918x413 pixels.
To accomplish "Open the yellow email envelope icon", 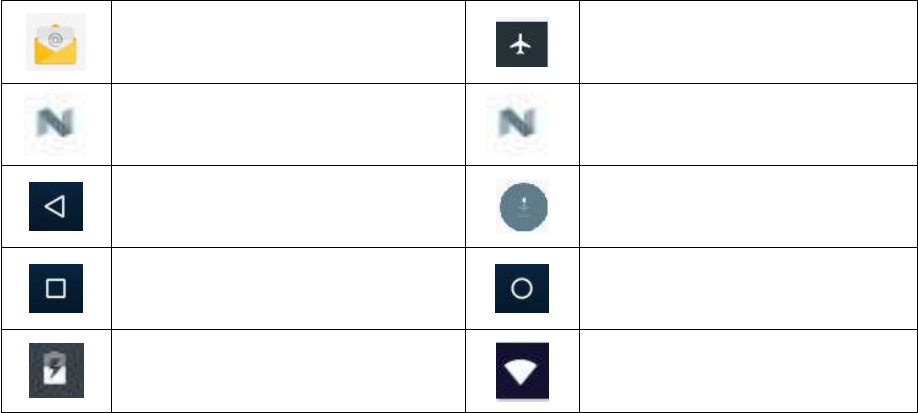I will pyautogui.click(x=56, y=43).
